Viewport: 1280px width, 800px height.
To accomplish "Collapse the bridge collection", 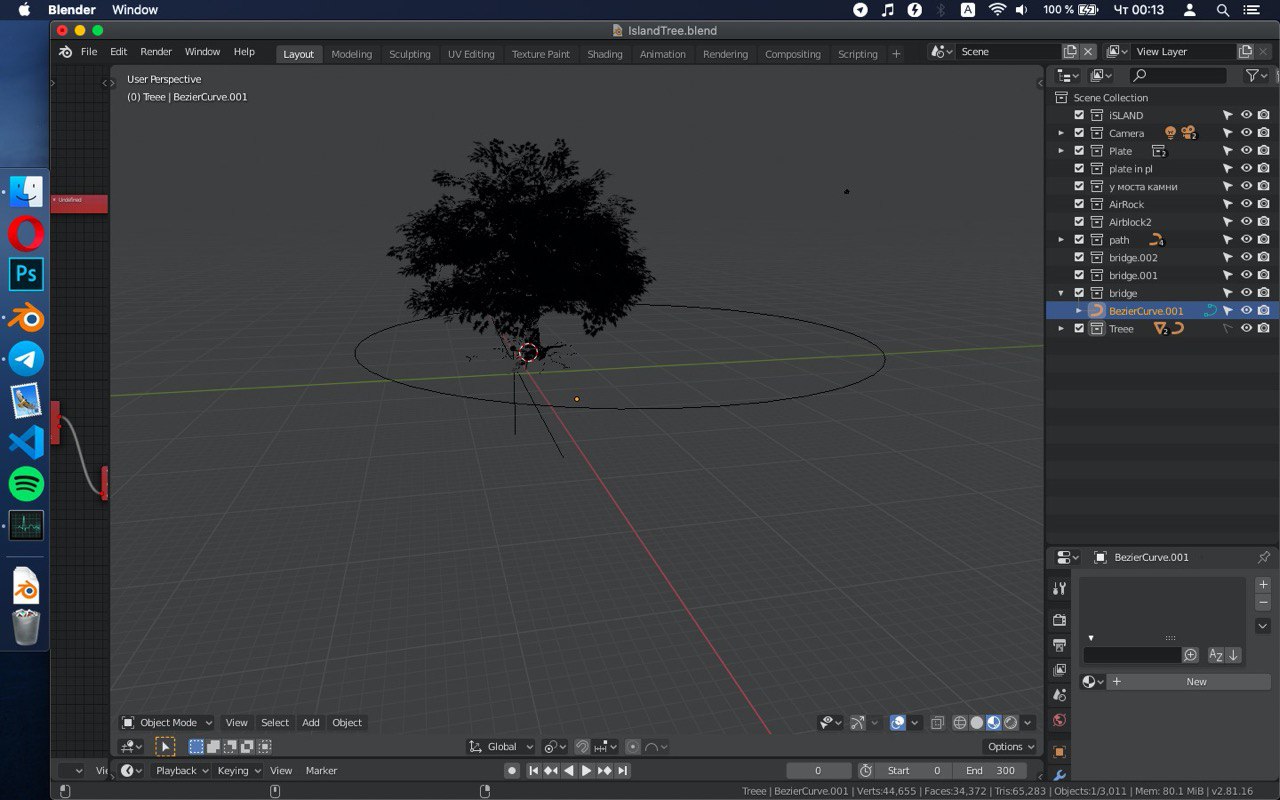I will tap(1061, 293).
